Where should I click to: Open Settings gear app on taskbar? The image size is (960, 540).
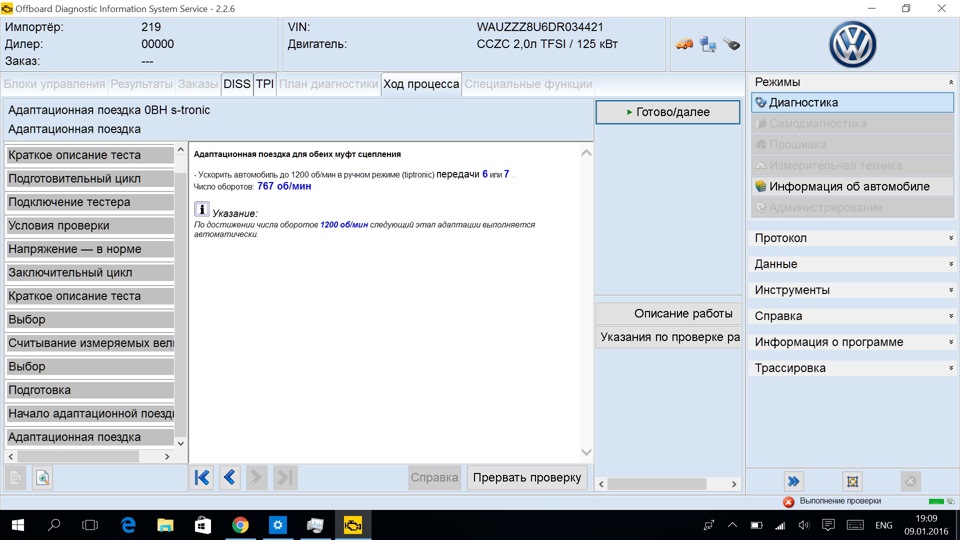point(277,525)
